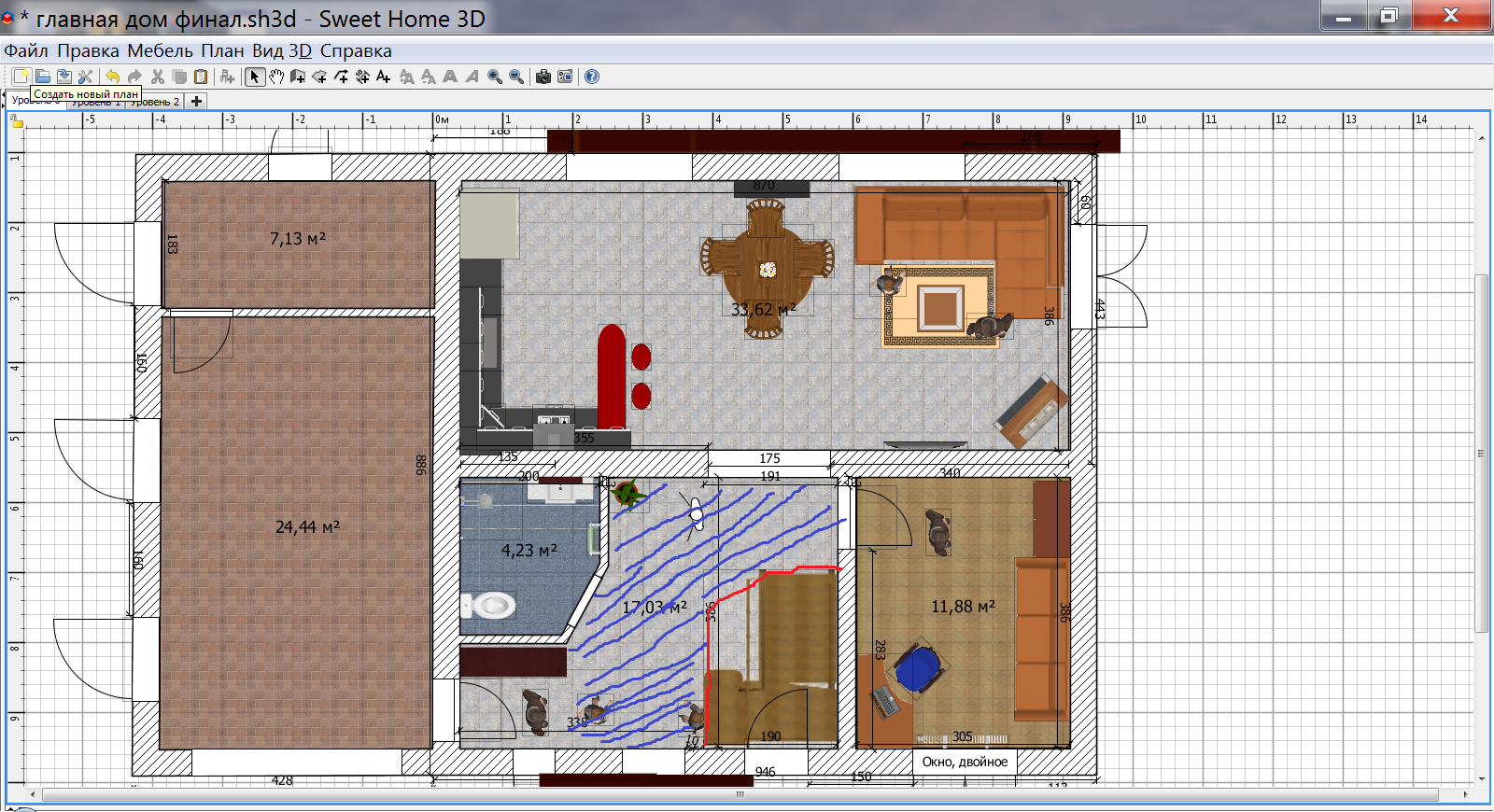Click the plan's scroll left arrow
This screenshot has height=812, width=1494.
(34, 795)
